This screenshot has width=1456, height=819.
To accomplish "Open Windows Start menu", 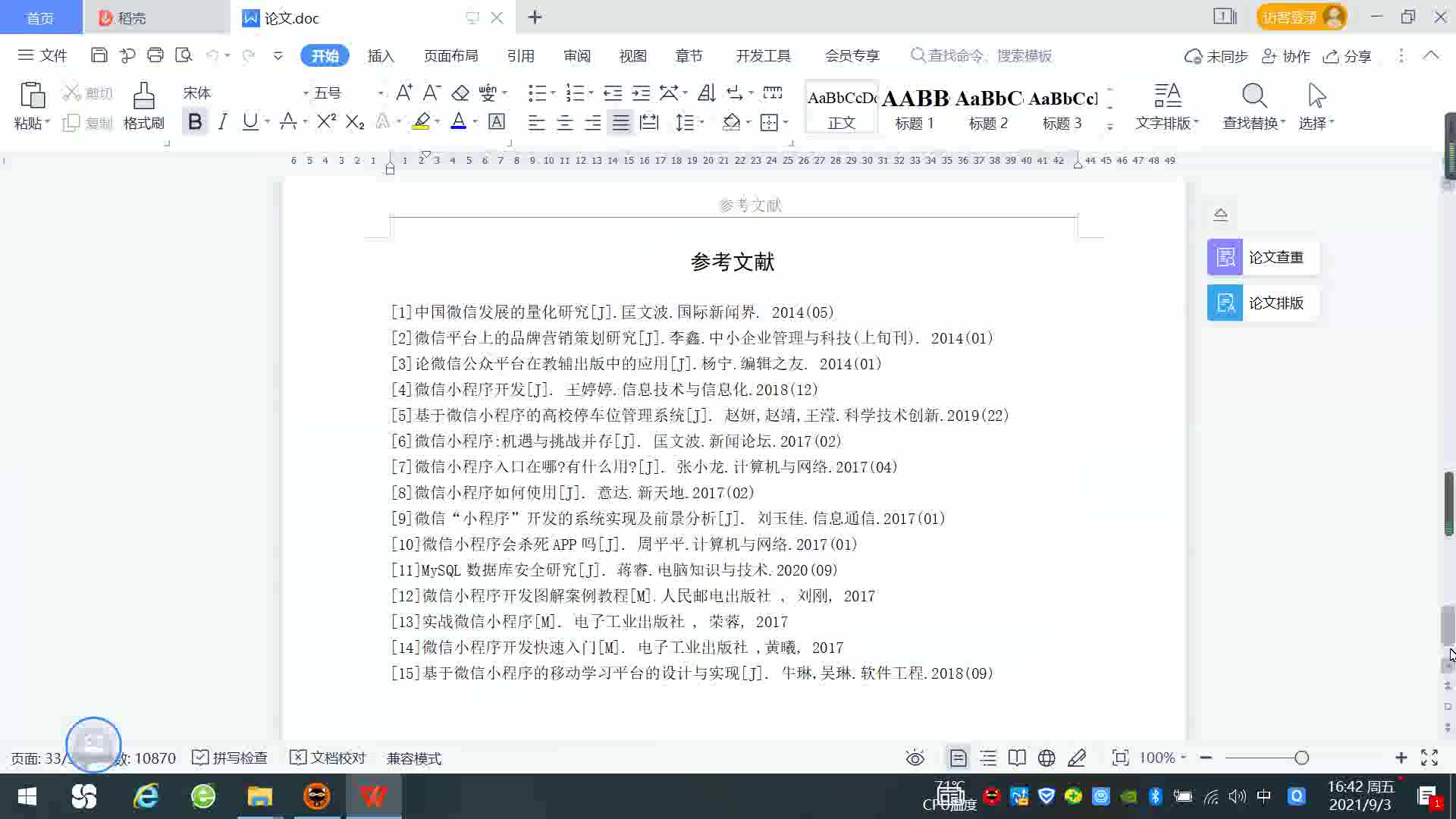I will [x=27, y=796].
